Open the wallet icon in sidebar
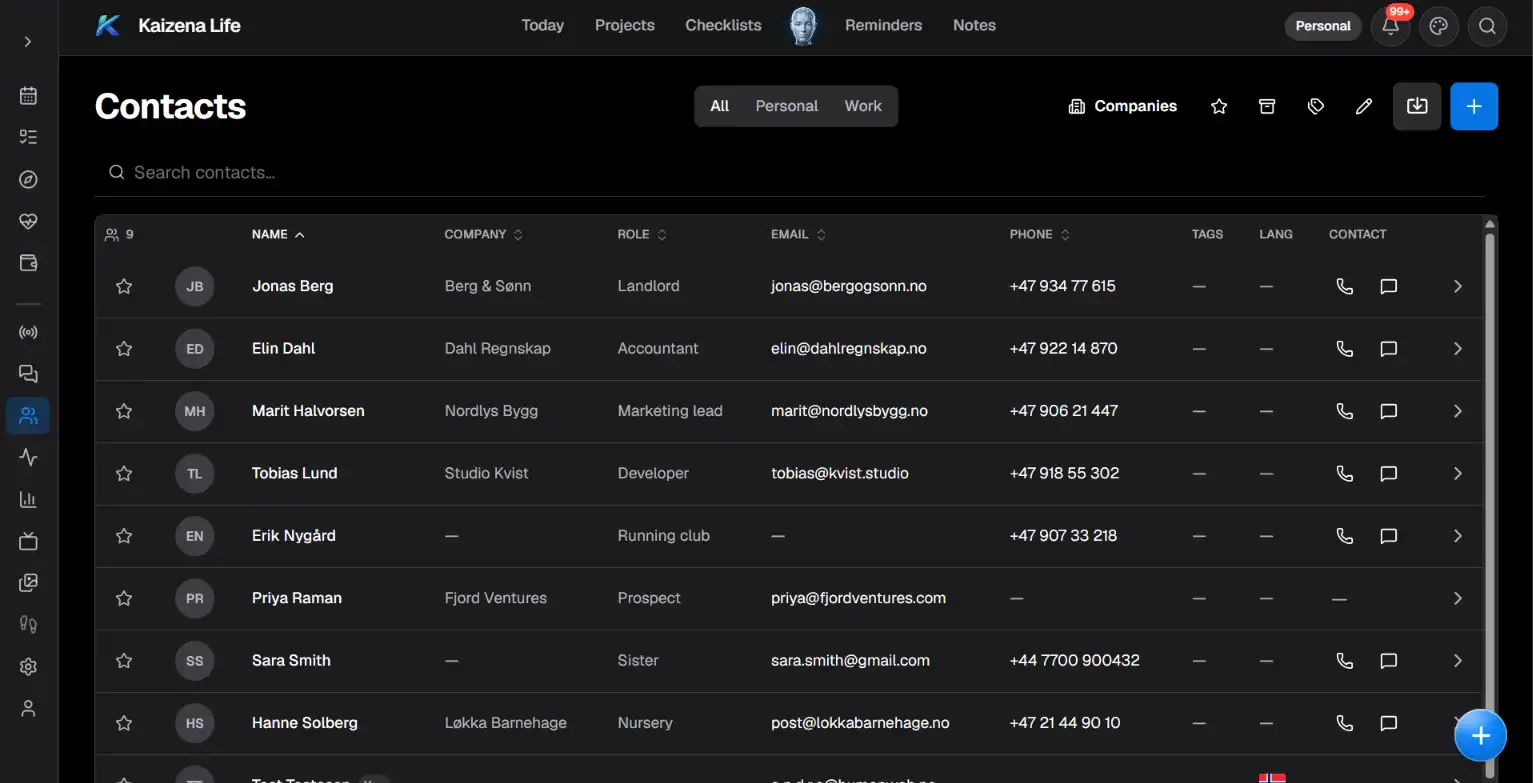This screenshot has height=783, width=1533. point(28,263)
